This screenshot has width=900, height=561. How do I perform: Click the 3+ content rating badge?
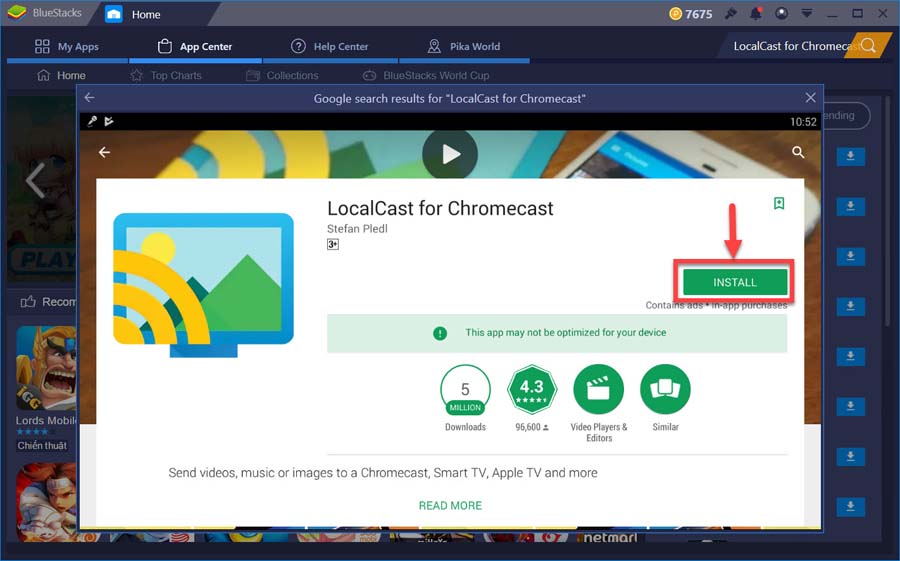tap(333, 245)
